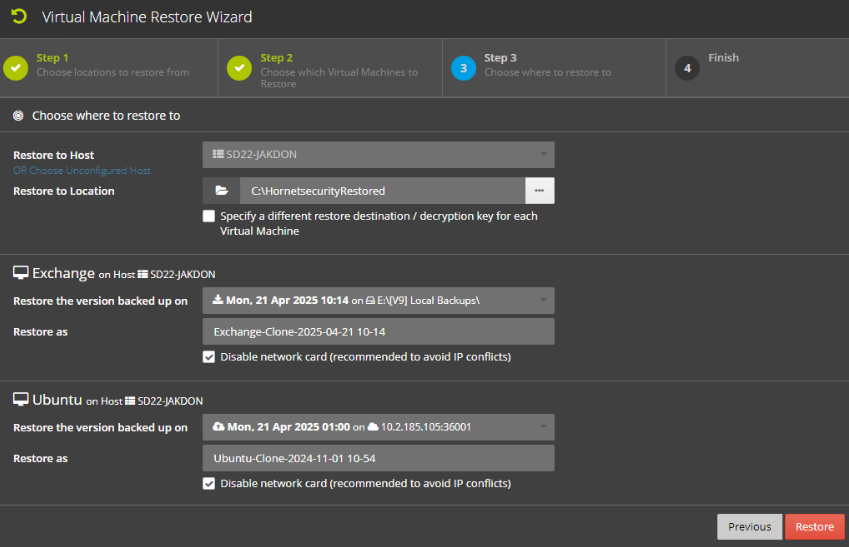The image size is (849, 547).
Task: Enable different restore destination per Virtual Machine
Action: point(208,216)
